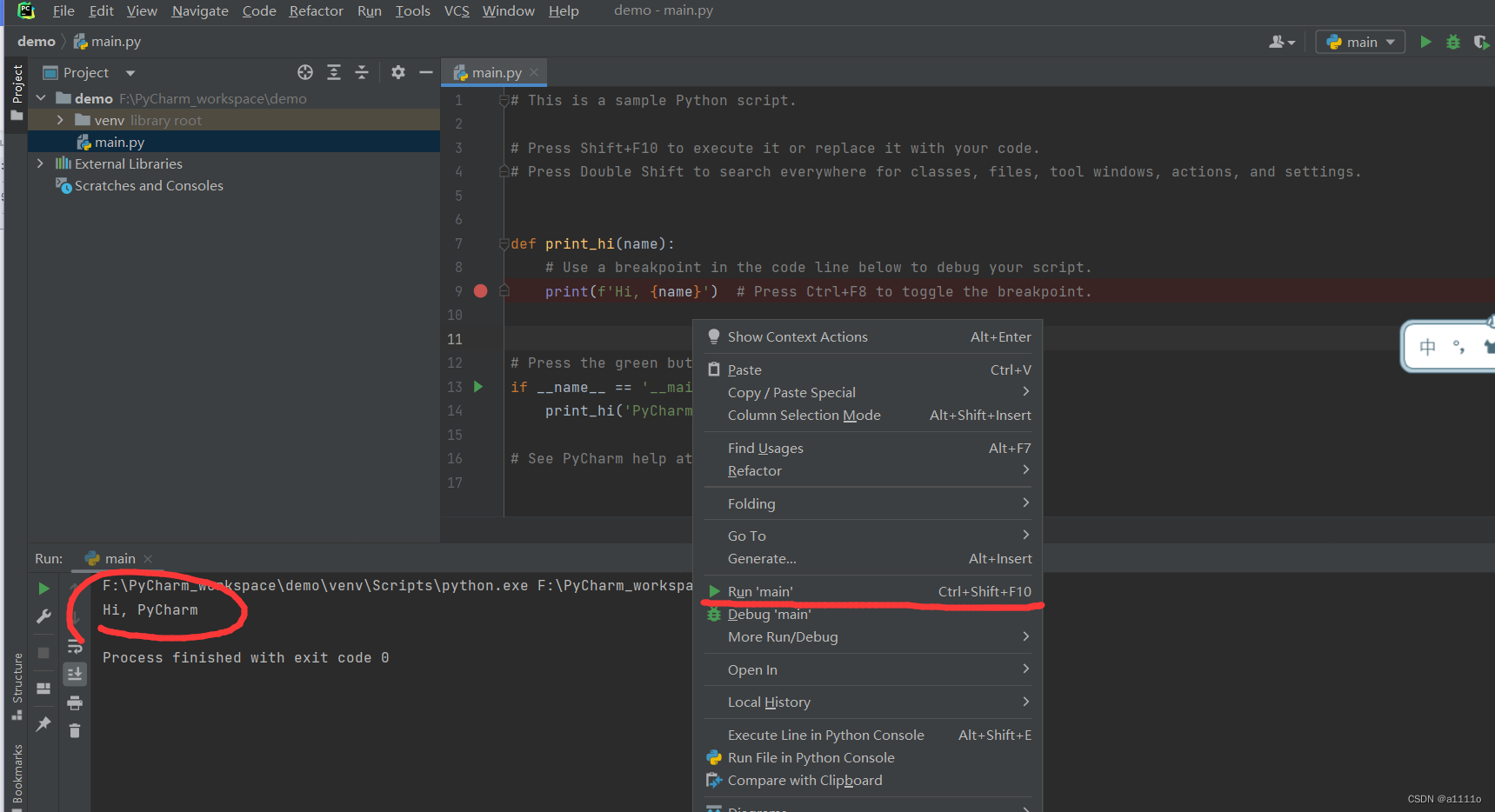Click the Bookmarks tool window button
This screenshot has width=1495, height=812.
coord(16,775)
